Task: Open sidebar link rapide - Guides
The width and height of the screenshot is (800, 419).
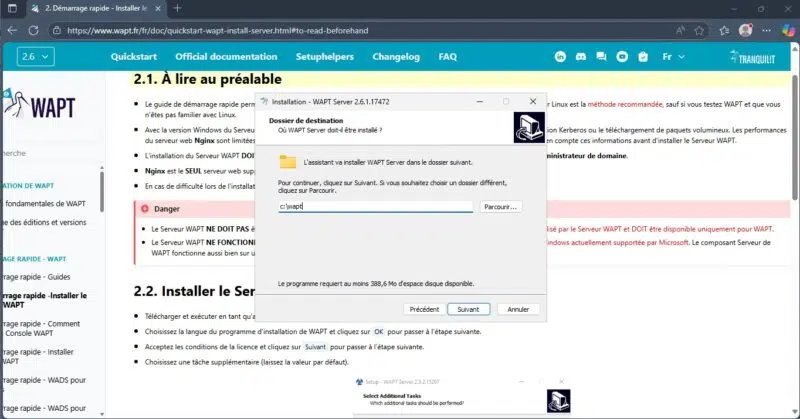Action: [36, 277]
